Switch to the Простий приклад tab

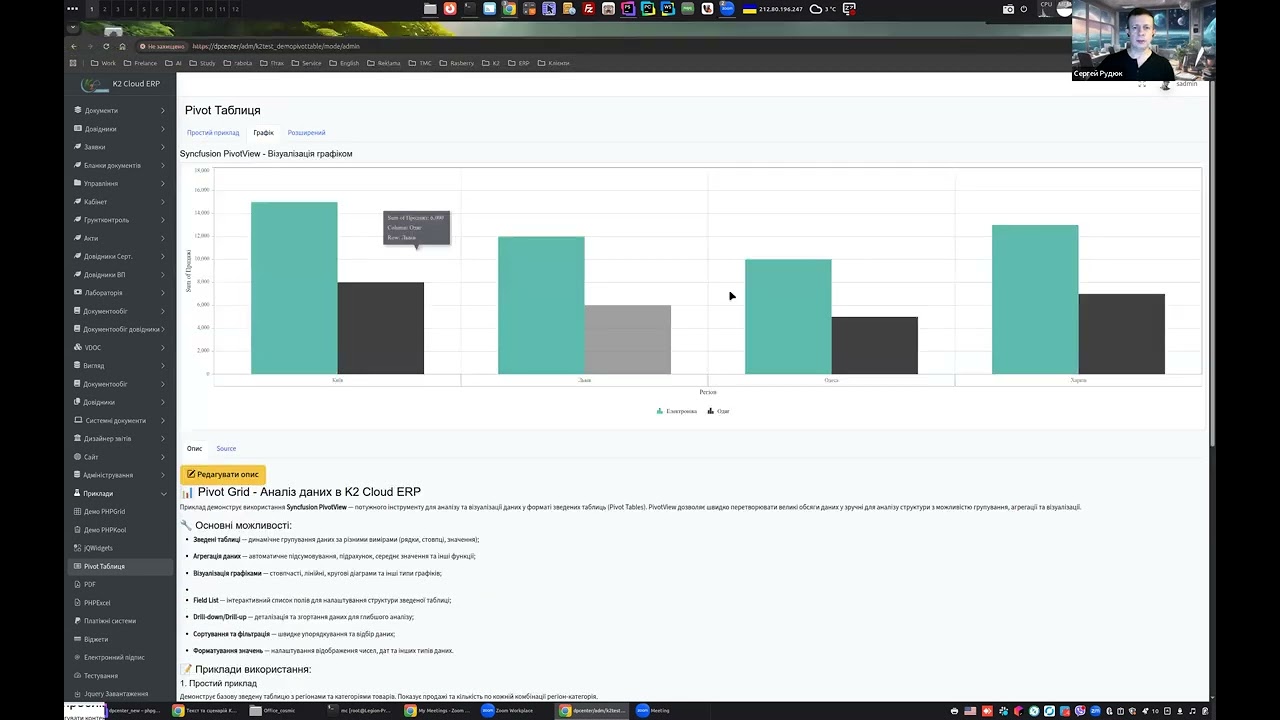[213, 132]
